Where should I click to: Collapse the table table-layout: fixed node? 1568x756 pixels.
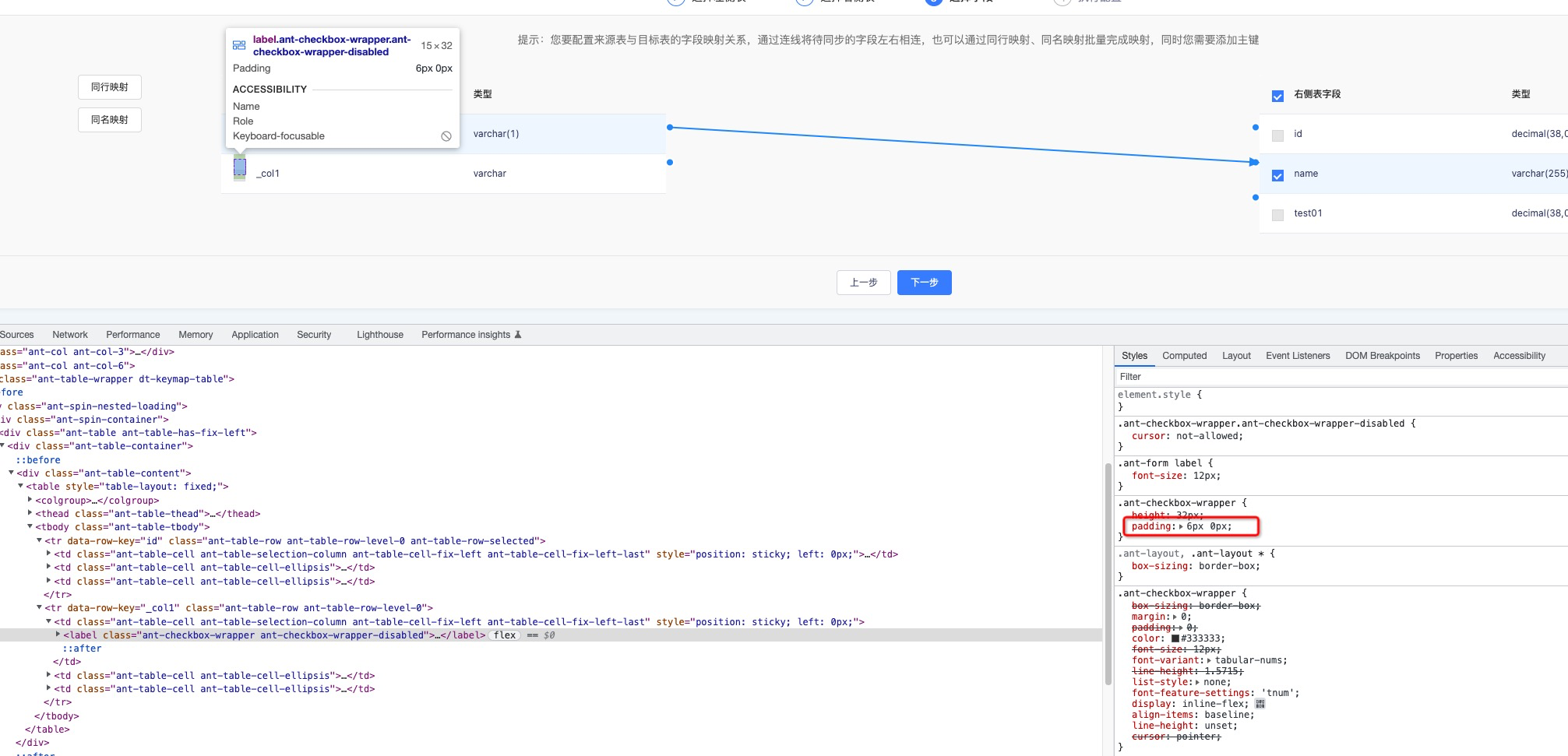pyautogui.click(x=20, y=486)
